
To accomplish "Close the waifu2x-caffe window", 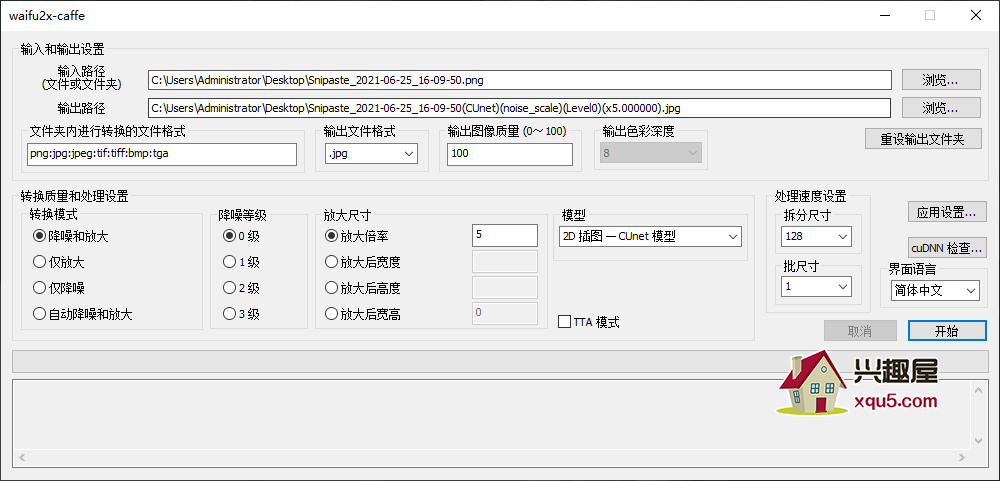I will (x=976, y=16).
